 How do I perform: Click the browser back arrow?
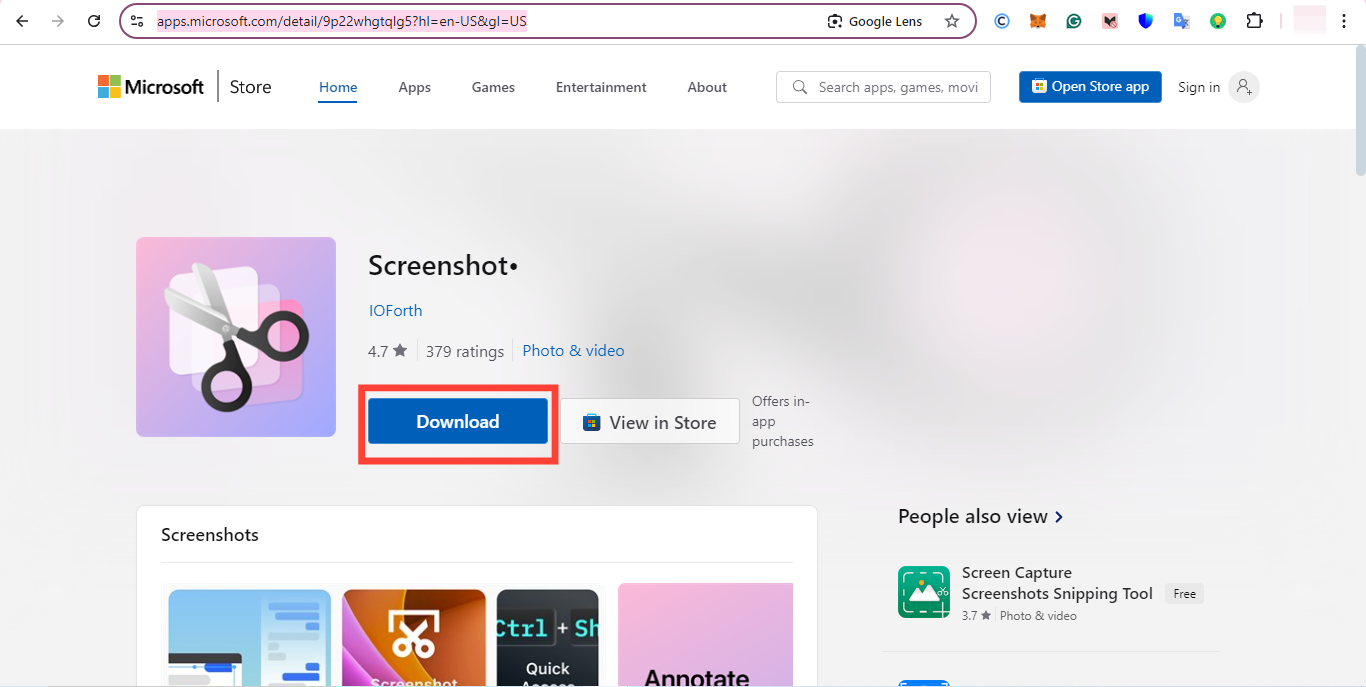point(22,21)
